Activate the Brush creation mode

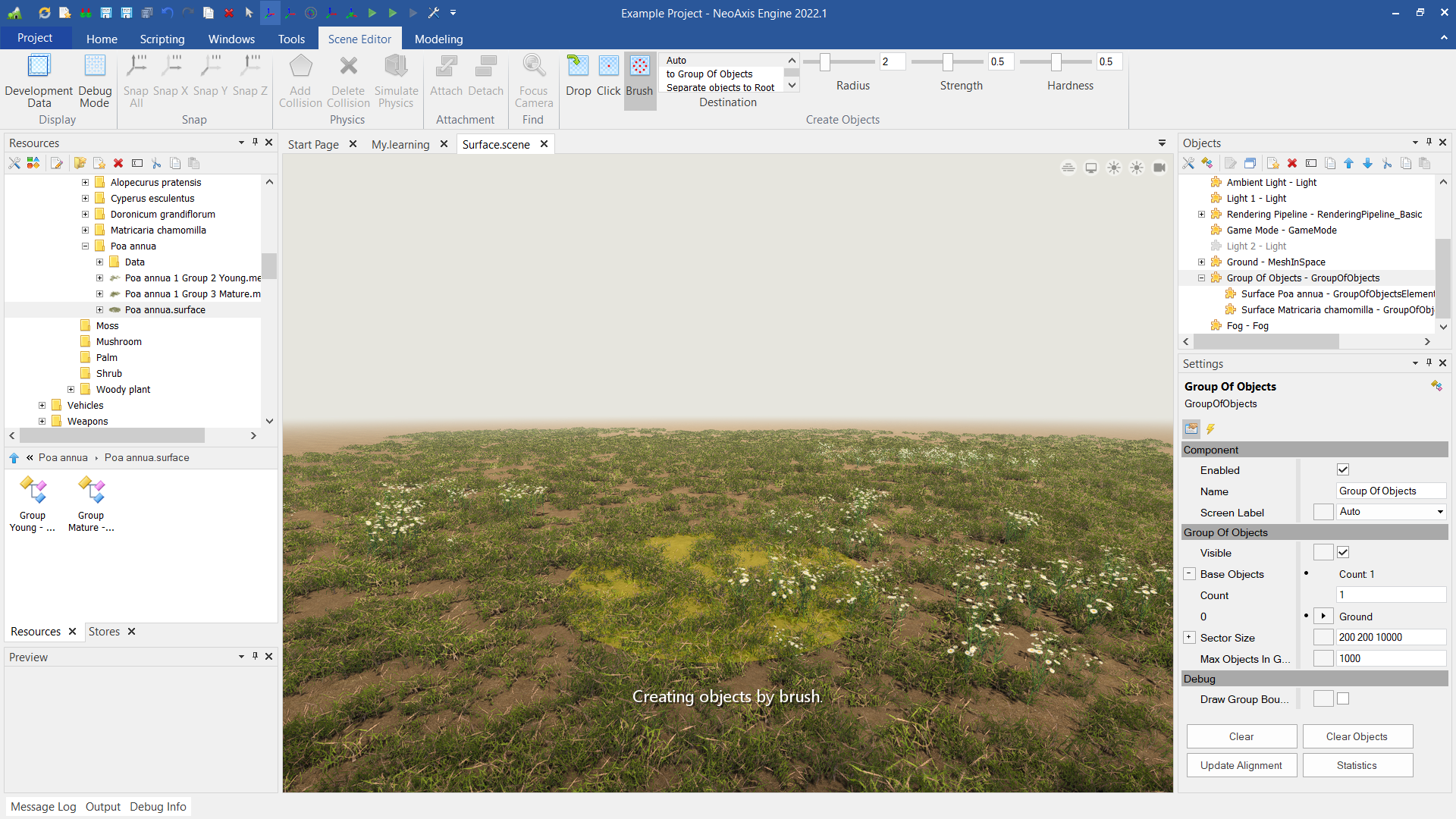pos(639,67)
